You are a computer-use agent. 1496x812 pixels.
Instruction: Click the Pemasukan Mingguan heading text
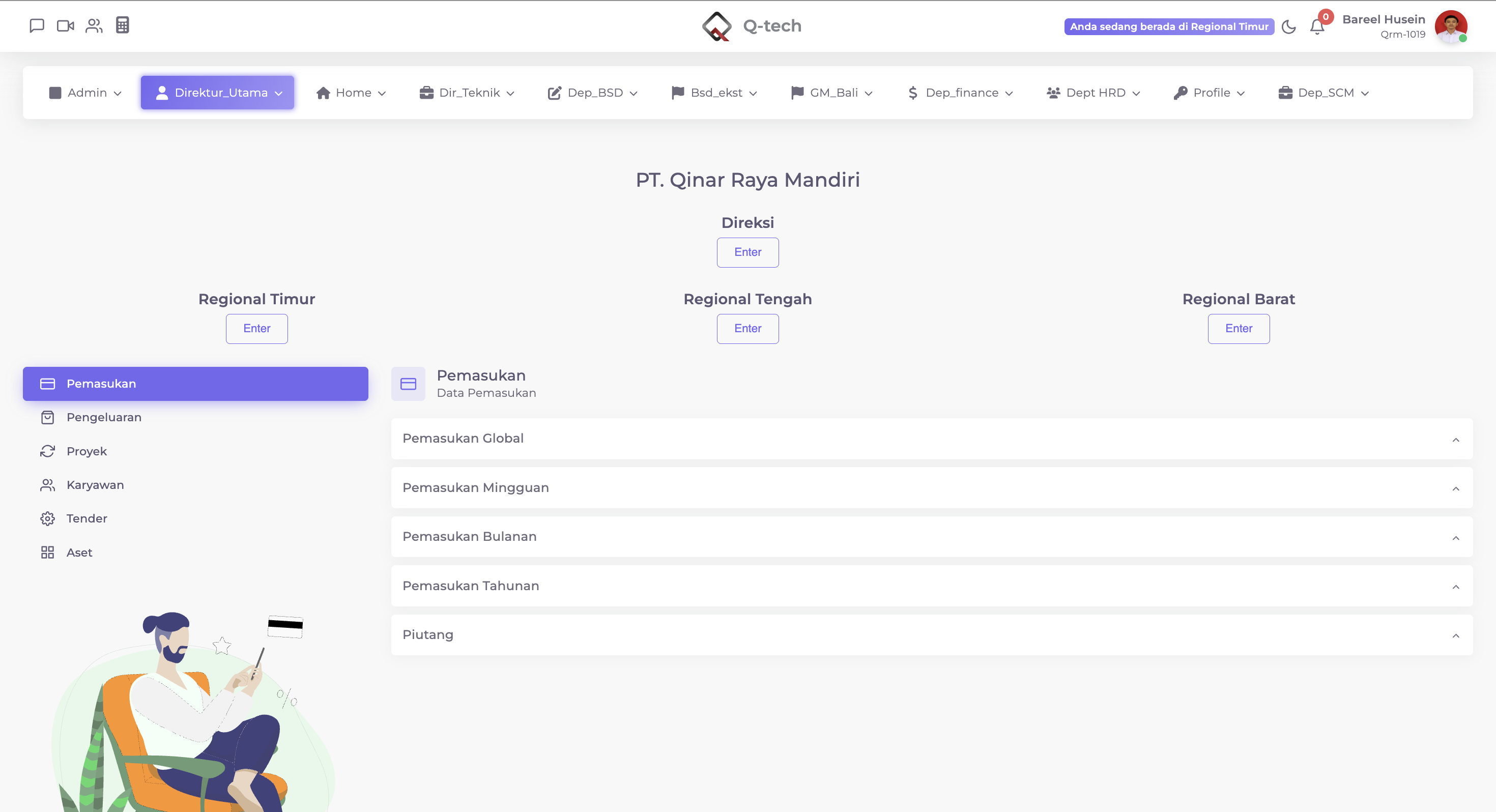(x=476, y=488)
